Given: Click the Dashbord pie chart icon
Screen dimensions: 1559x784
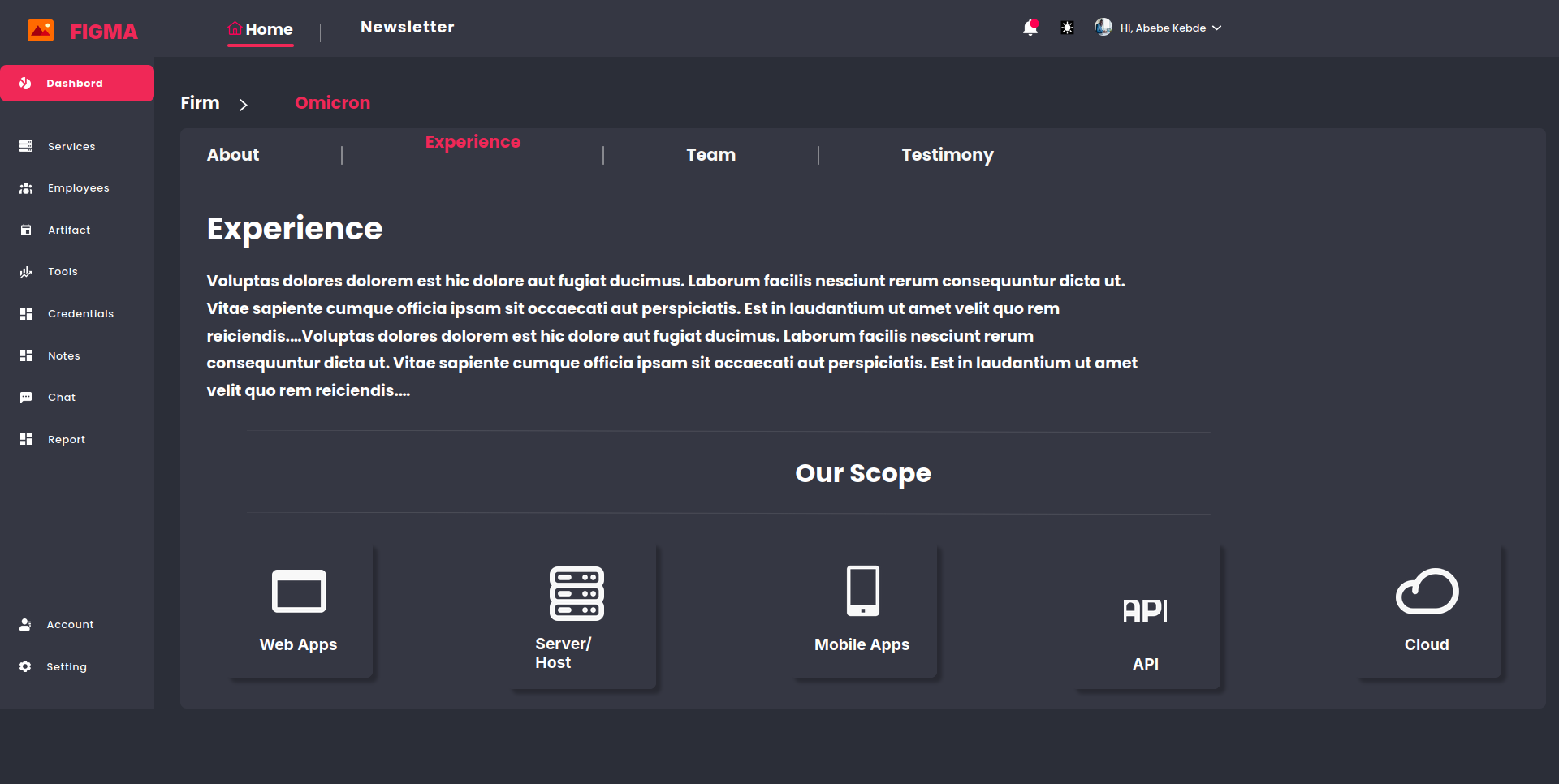Looking at the screenshot, I should (x=25, y=83).
